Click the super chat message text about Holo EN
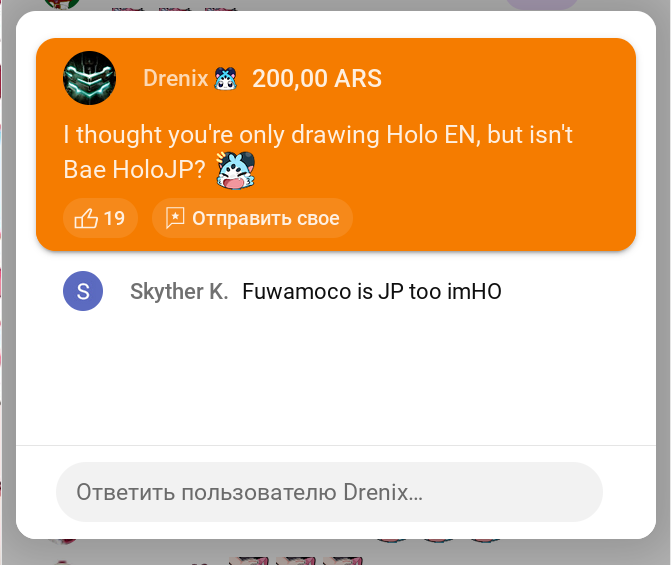Viewport: 671px width, 565px height. (x=318, y=152)
